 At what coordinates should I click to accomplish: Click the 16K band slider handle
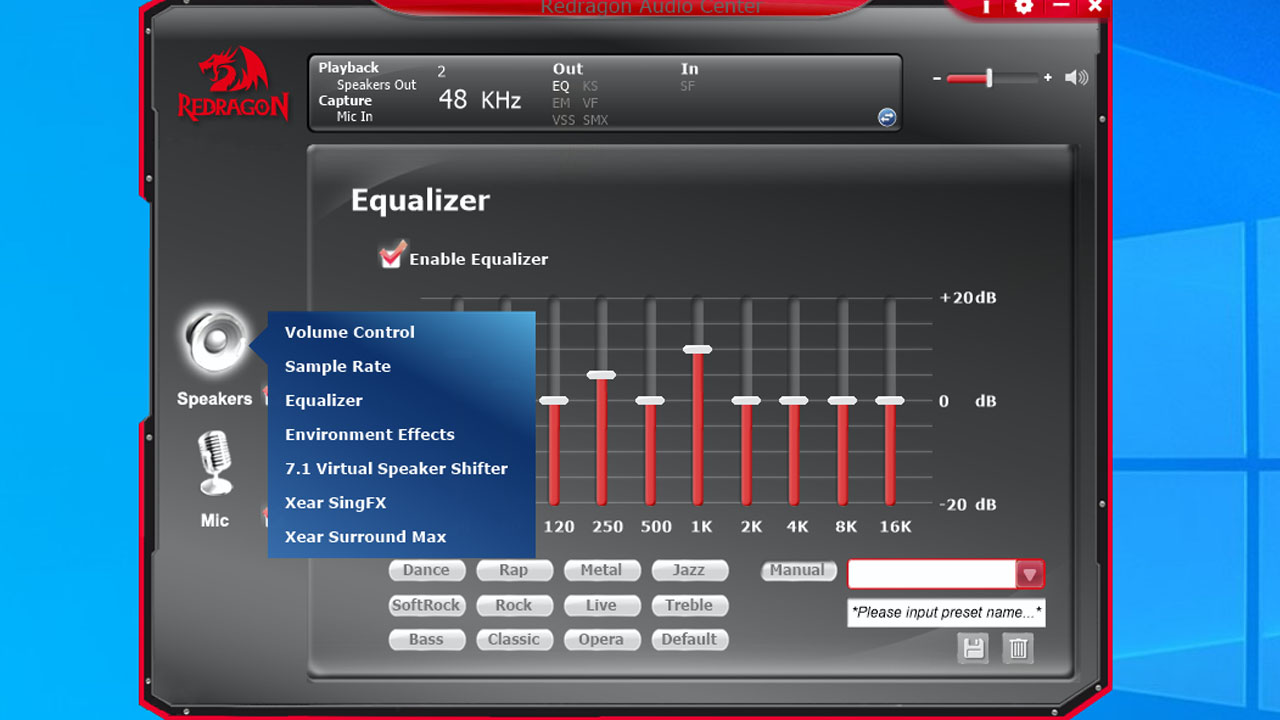coord(890,400)
